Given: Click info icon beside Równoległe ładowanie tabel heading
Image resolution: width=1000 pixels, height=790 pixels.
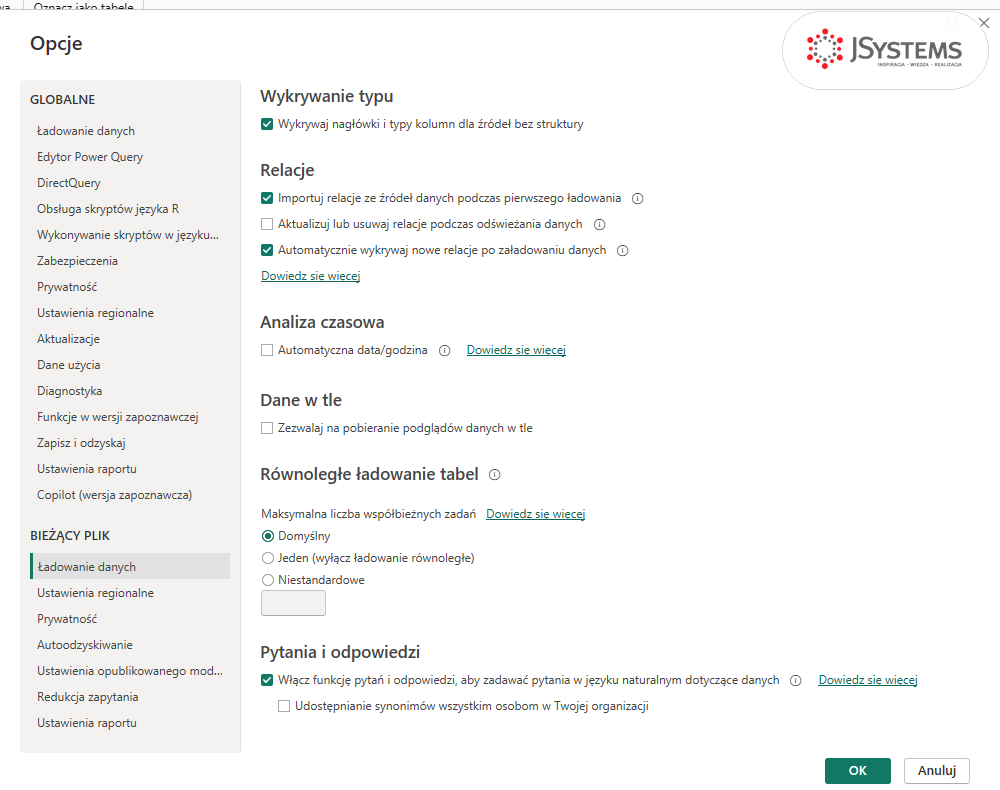Looking at the screenshot, I should pos(494,474).
